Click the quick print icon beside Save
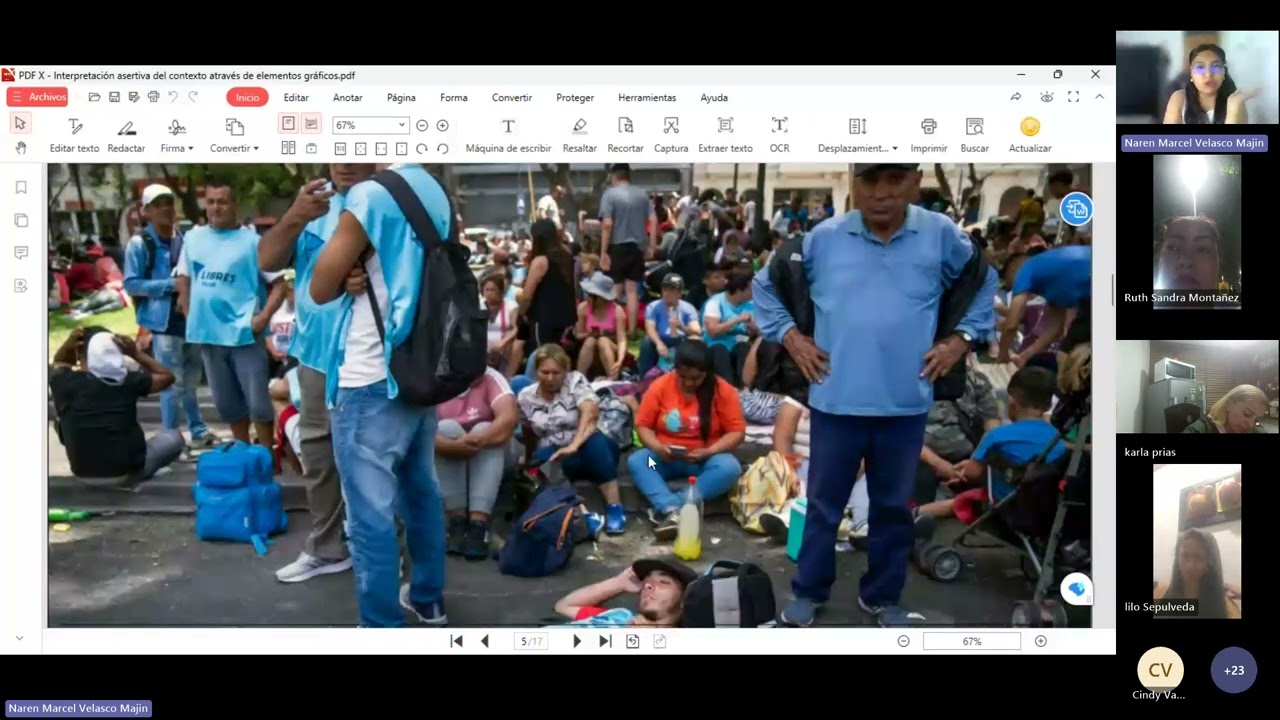1280x720 pixels. 153,97
